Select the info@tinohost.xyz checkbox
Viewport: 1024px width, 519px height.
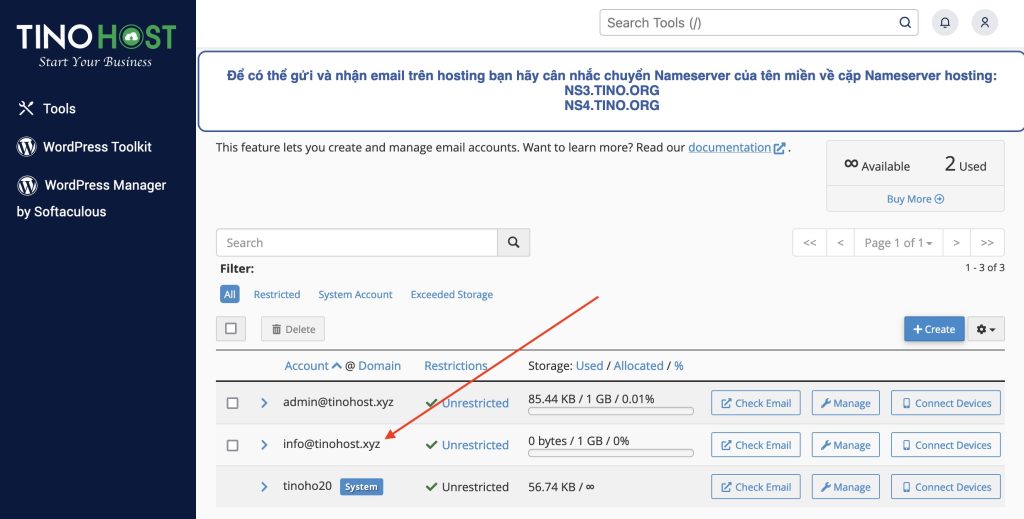[232, 445]
